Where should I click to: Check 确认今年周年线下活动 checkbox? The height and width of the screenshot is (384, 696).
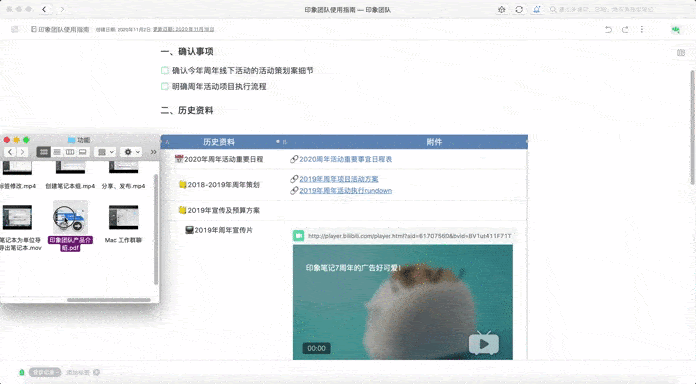click(165, 71)
